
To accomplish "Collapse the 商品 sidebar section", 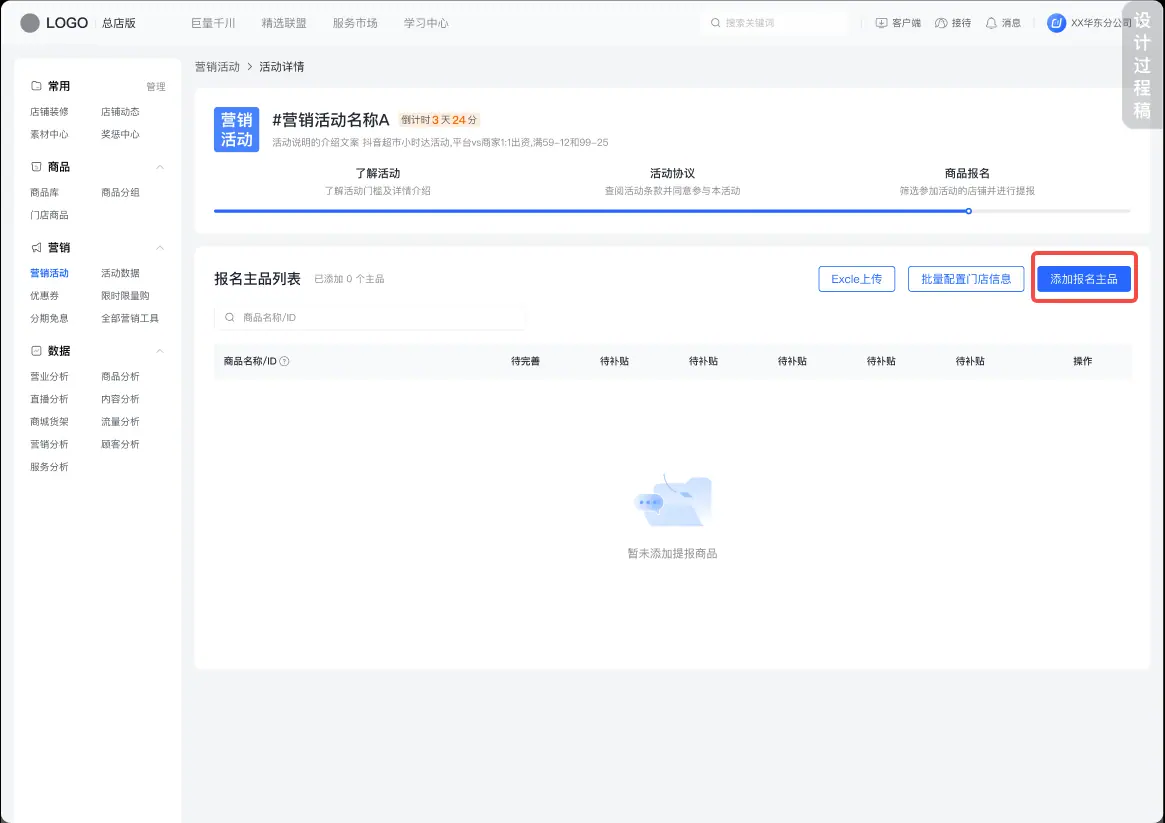I will (x=160, y=167).
